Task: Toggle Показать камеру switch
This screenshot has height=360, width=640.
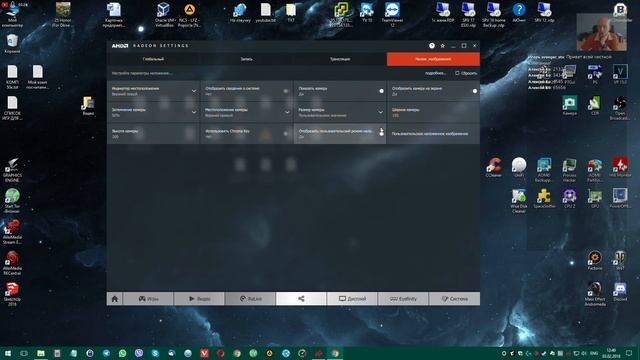Action: pyautogui.click(x=381, y=91)
